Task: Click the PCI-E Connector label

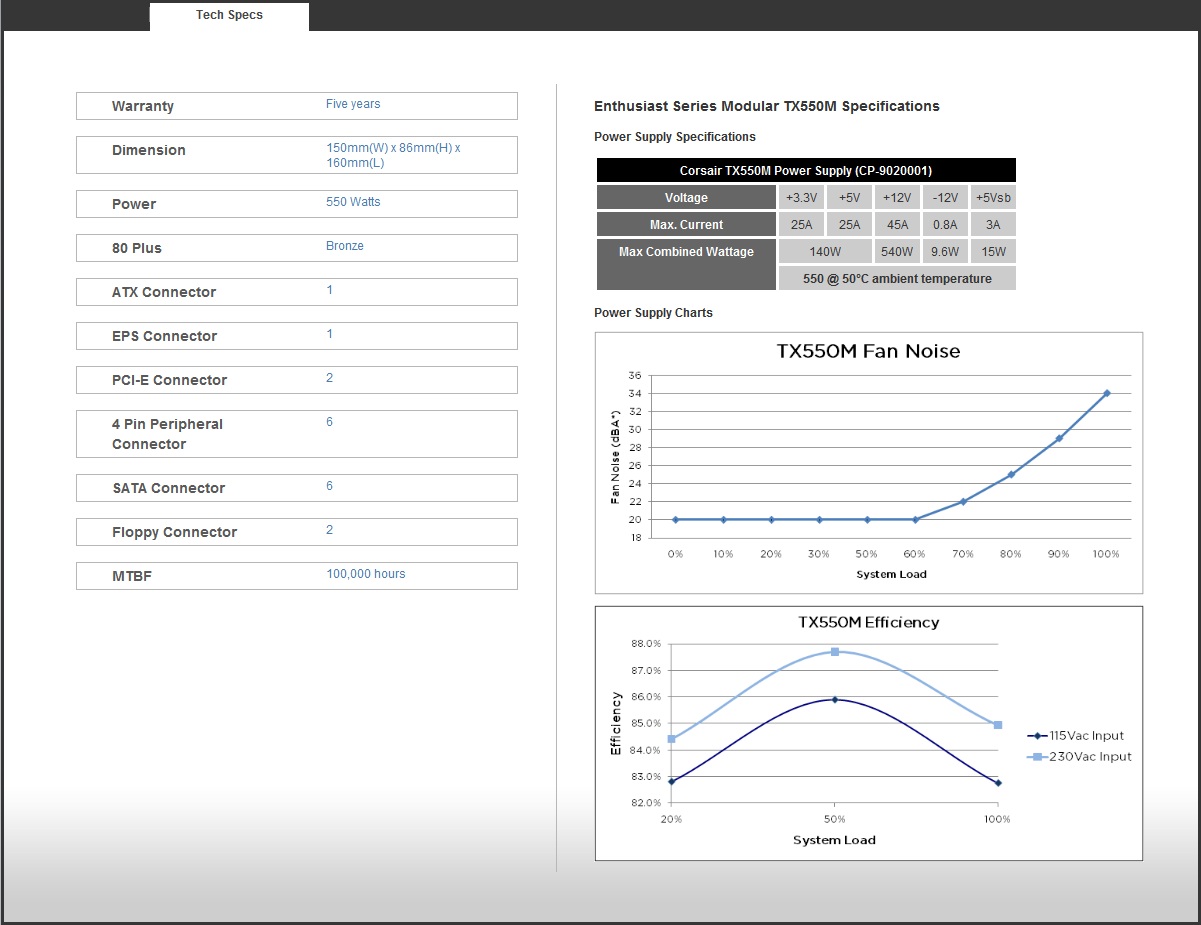Action: [170, 380]
